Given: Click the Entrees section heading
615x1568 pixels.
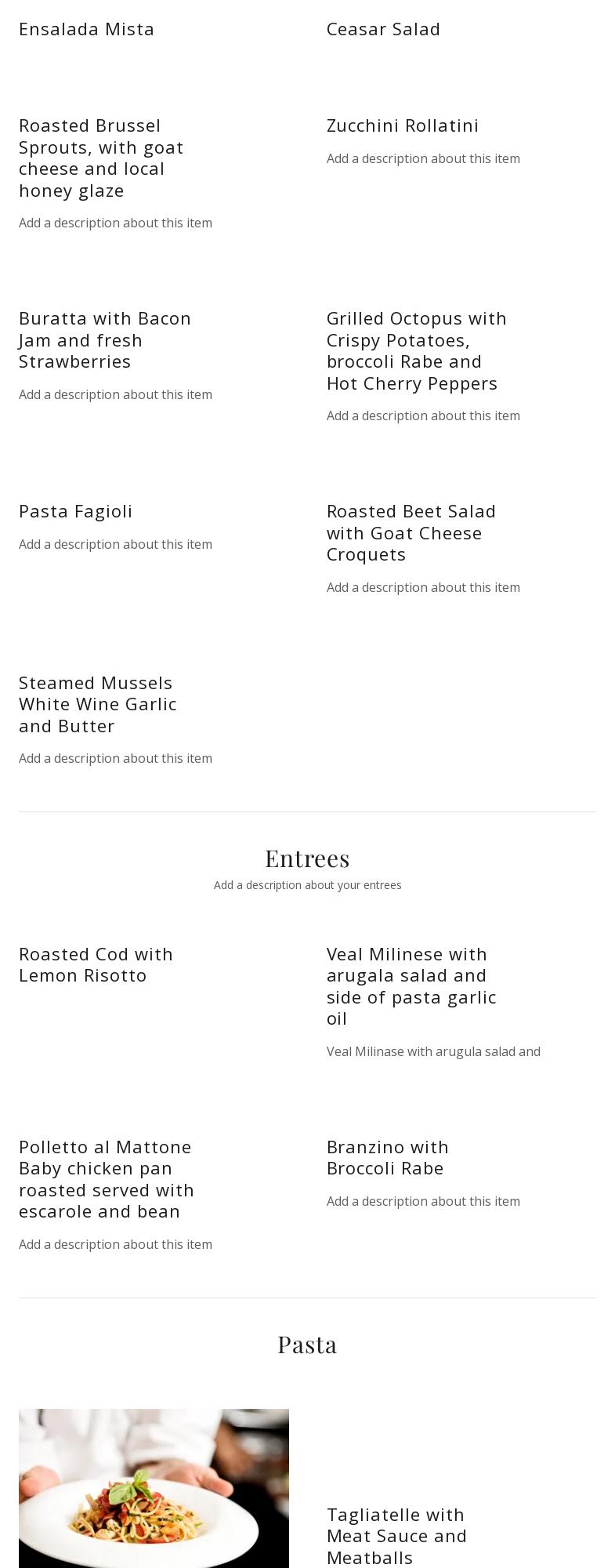Looking at the screenshot, I should (307, 858).
